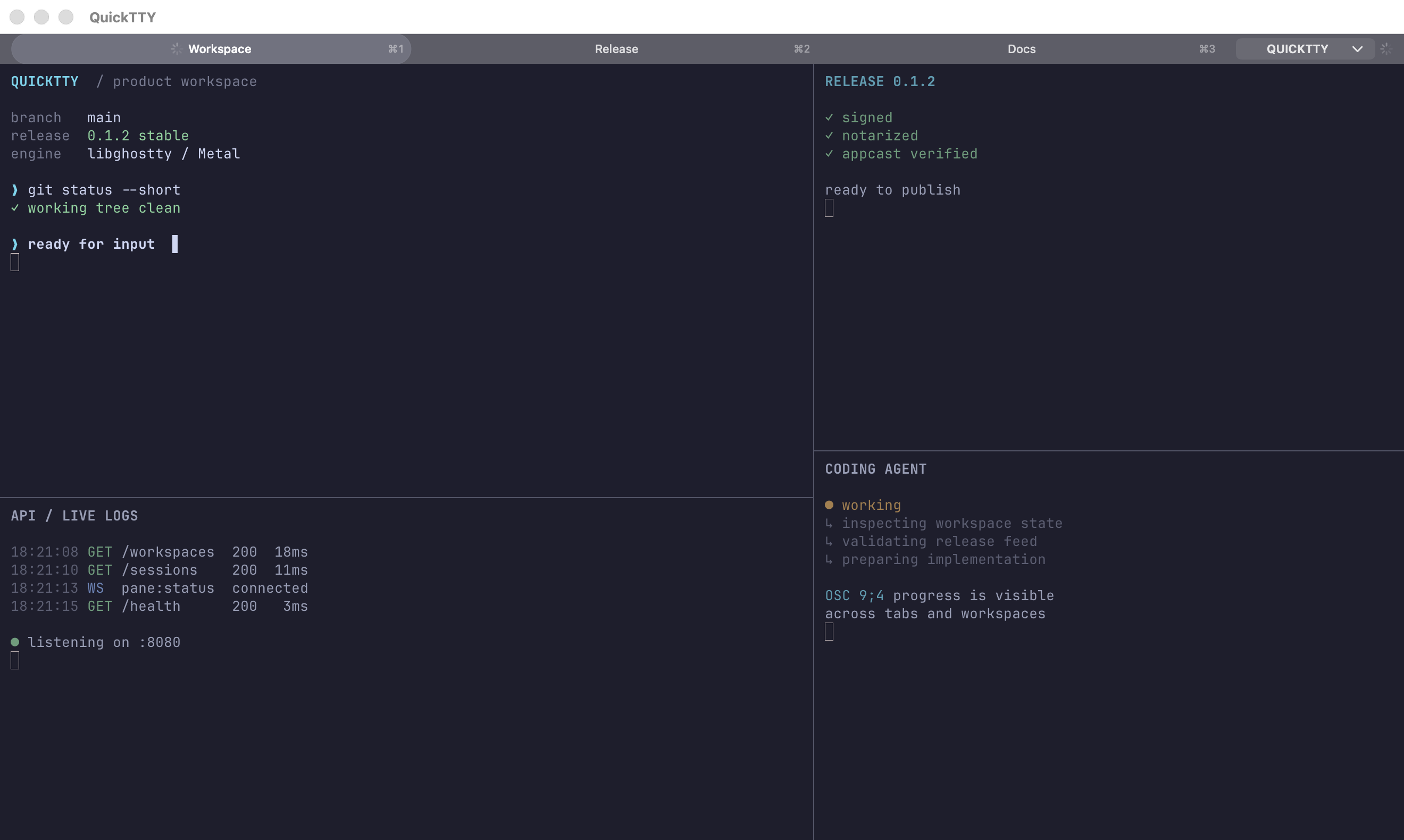This screenshot has height=840, width=1404.
Task: Click the hollow cursor in Coding Agent pane
Action: (829, 631)
